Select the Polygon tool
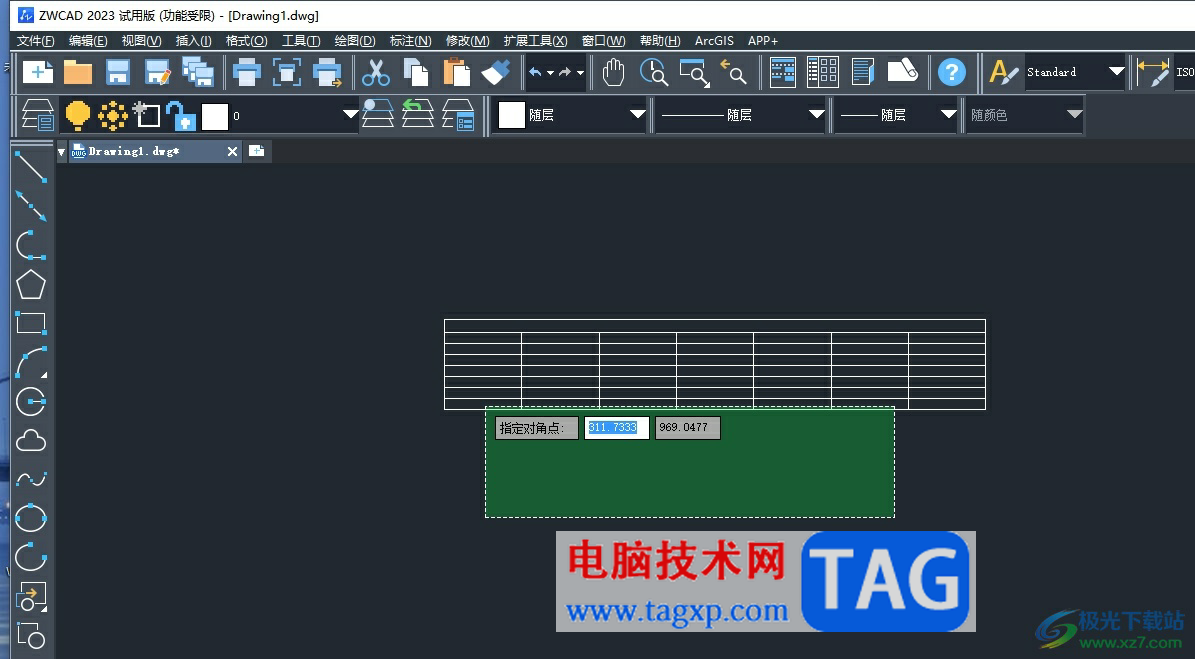The height and width of the screenshot is (659, 1195). 30,284
